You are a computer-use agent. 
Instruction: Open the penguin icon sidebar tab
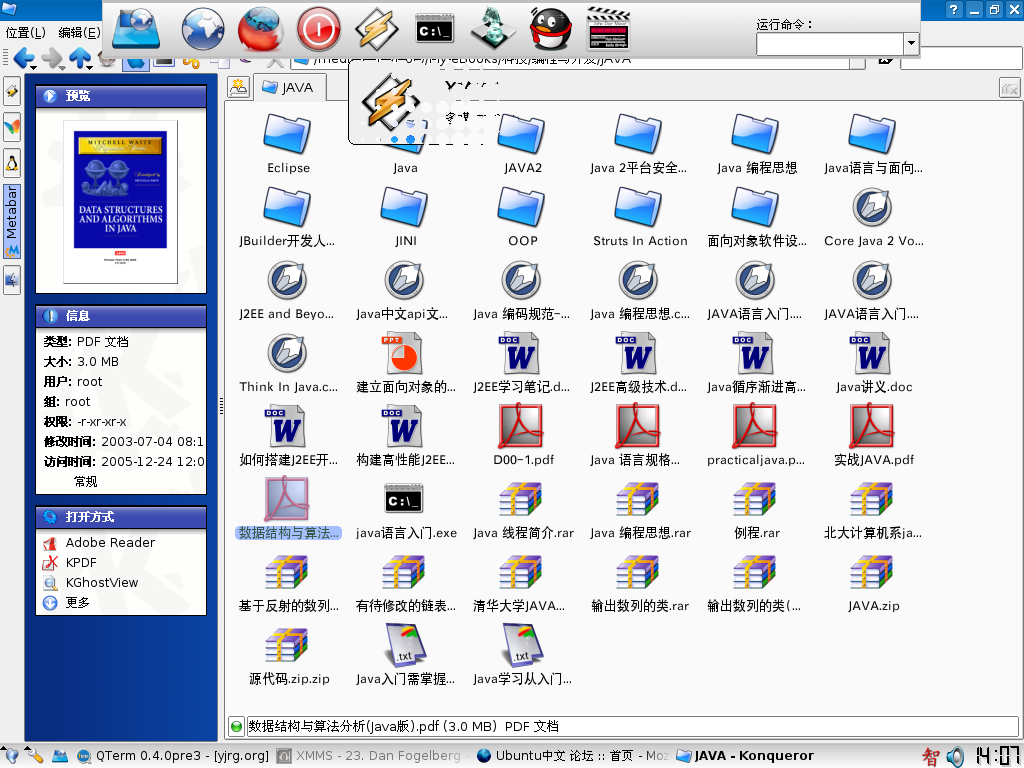coord(12,163)
